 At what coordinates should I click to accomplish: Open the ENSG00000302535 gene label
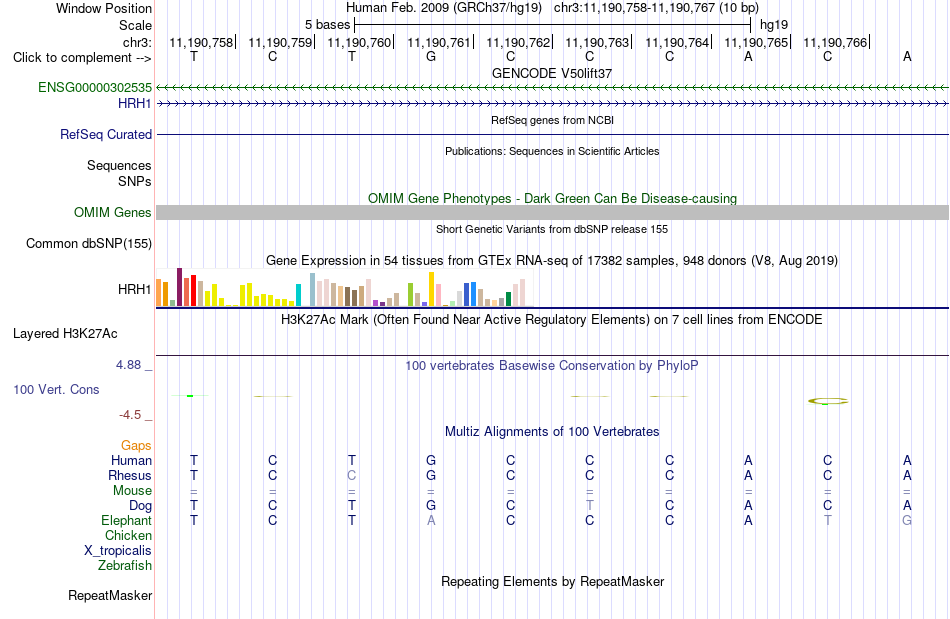[95, 87]
